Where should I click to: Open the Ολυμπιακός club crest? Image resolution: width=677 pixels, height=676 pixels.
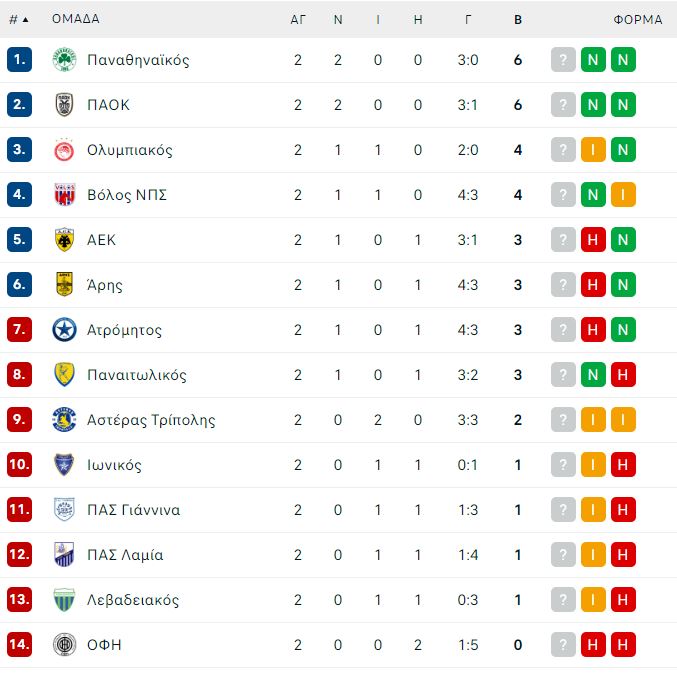[x=64, y=150]
